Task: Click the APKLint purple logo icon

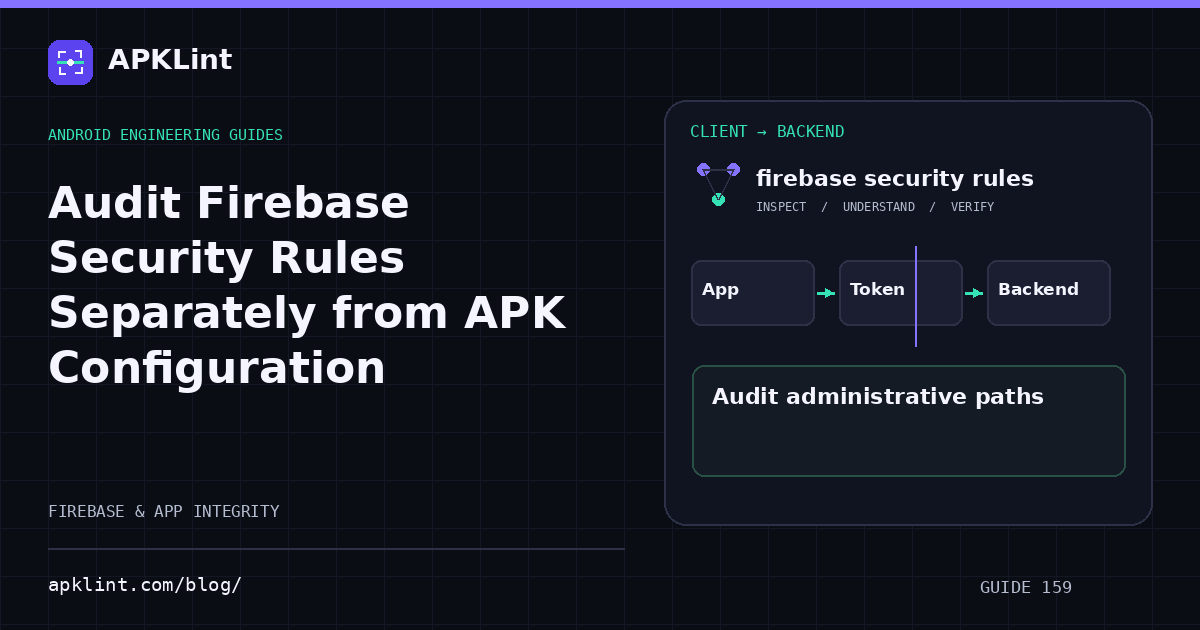Action: [70, 62]
